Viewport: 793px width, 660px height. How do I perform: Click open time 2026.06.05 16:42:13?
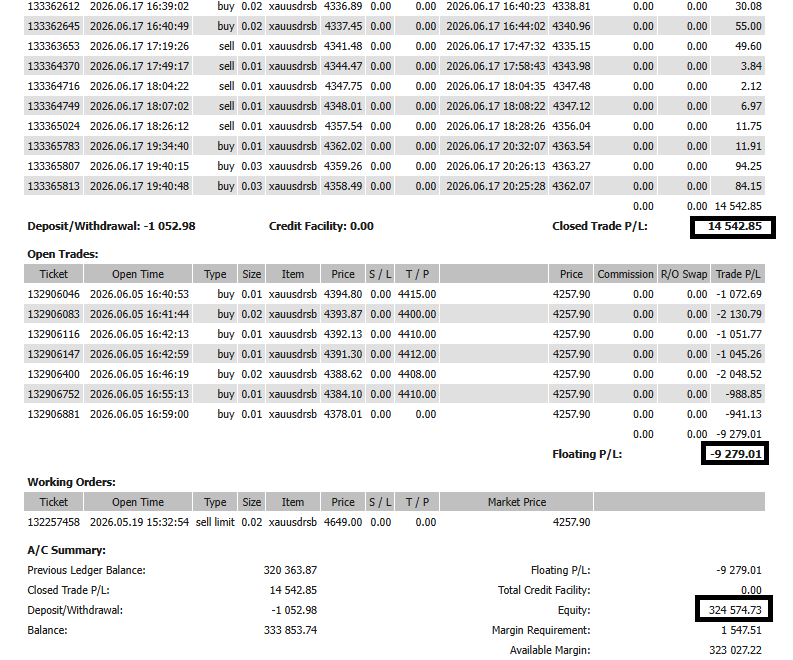(139, 334)
